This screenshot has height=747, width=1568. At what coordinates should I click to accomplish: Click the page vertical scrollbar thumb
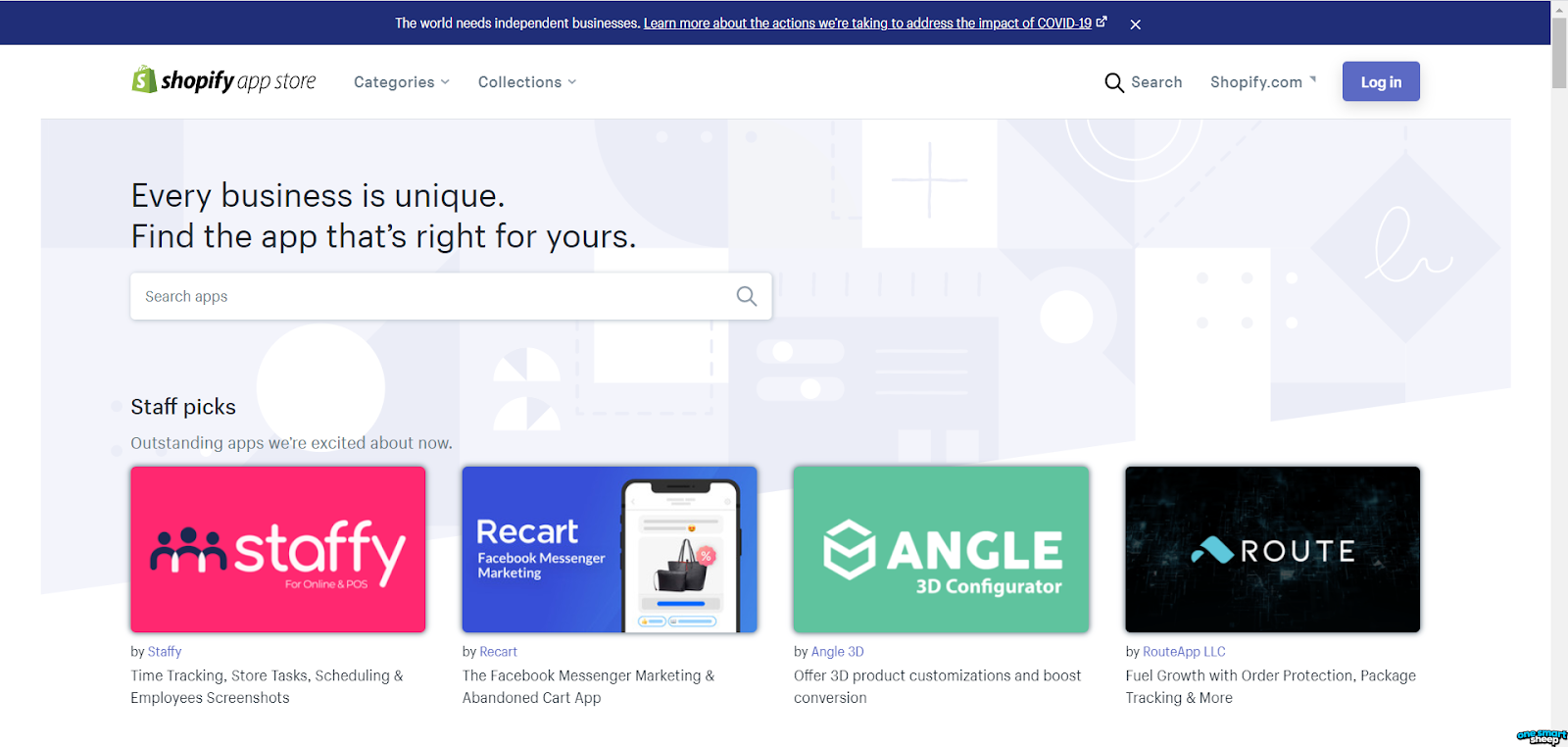(x=1559, y=53)
